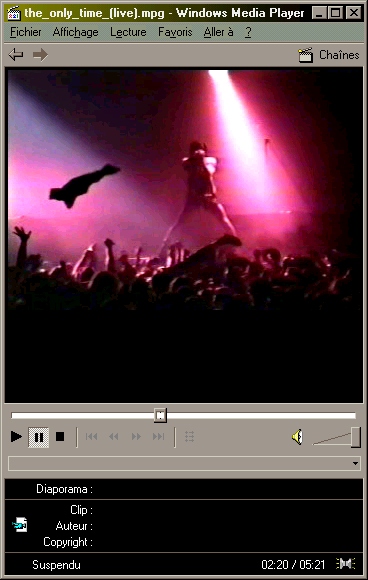
Task: Click the Auteur label
Action: 74,526
